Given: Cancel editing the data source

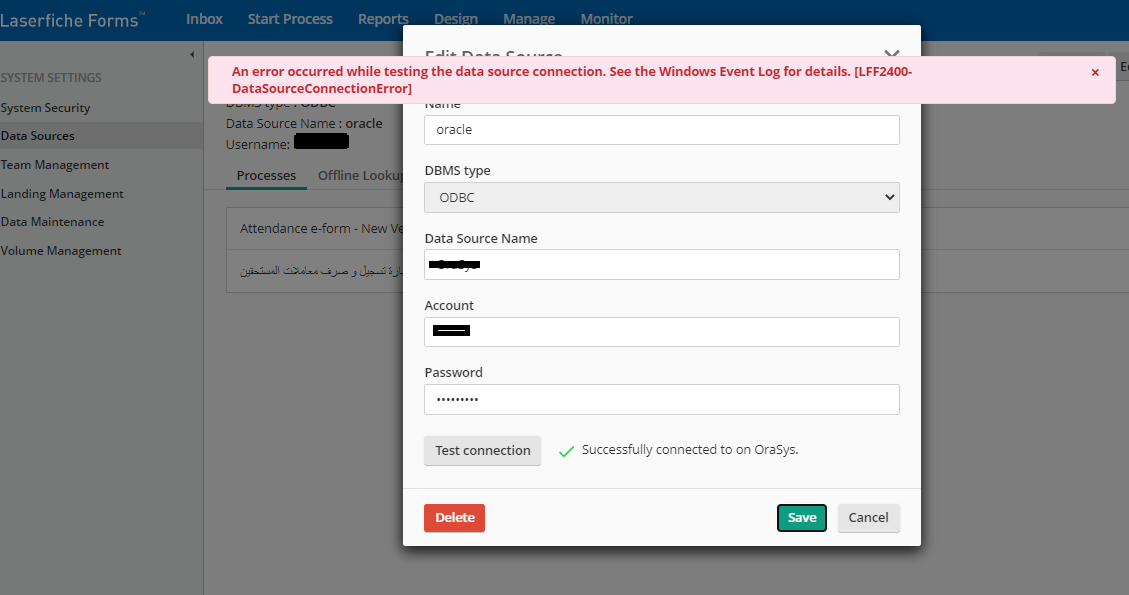Looking at the screenshot, I should [x=868, y=517].
